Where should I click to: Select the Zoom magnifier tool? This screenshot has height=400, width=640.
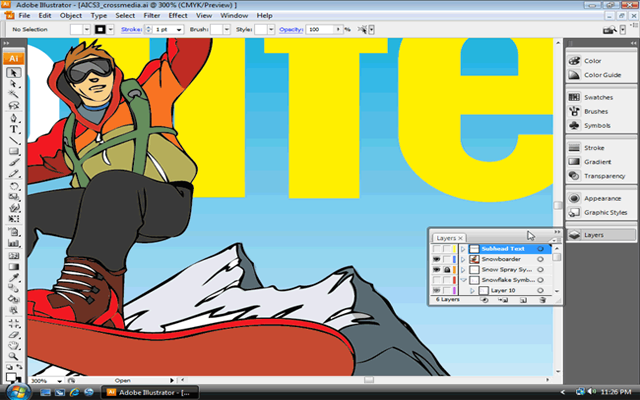pos(13,356)
